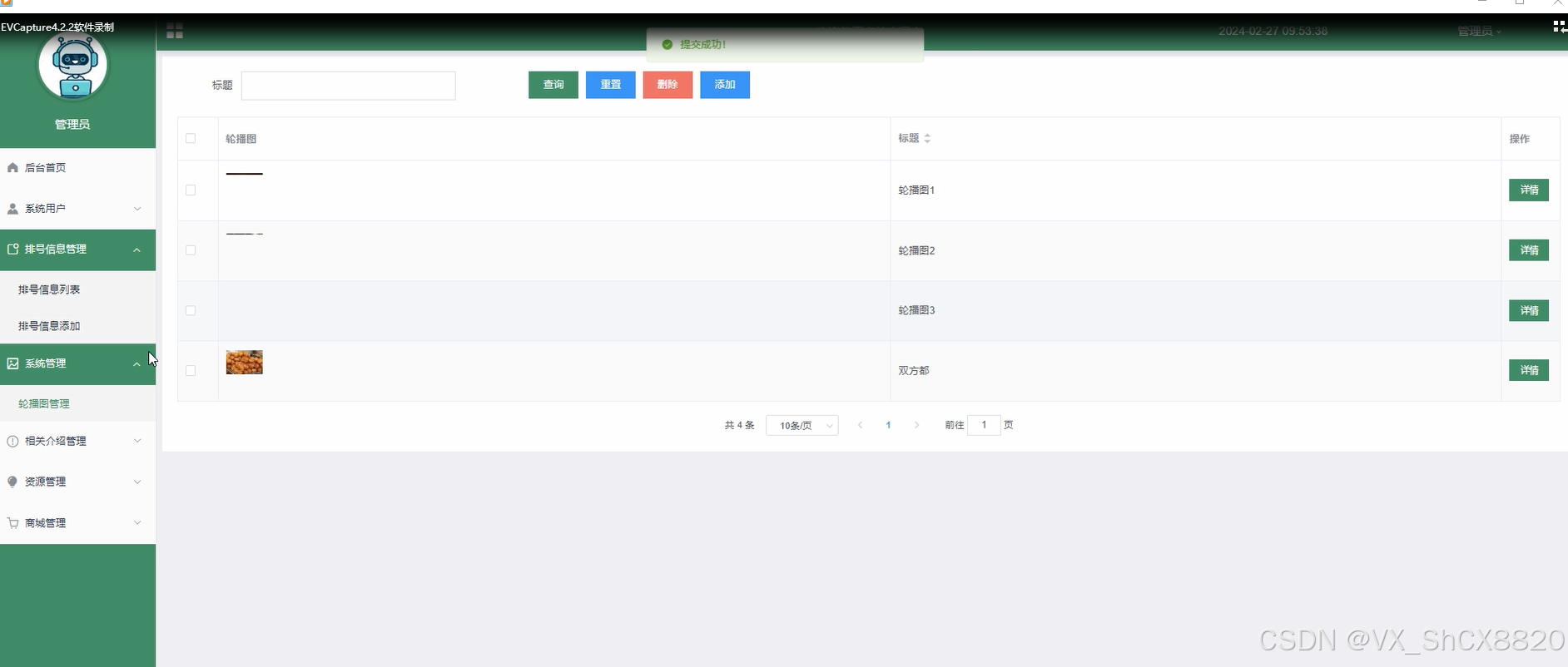The height and width of the screenshot is (667, 1568).
Task: Expand the 系统用户 menu chevron
Action: pyautogui.click(x=137, y=209)
